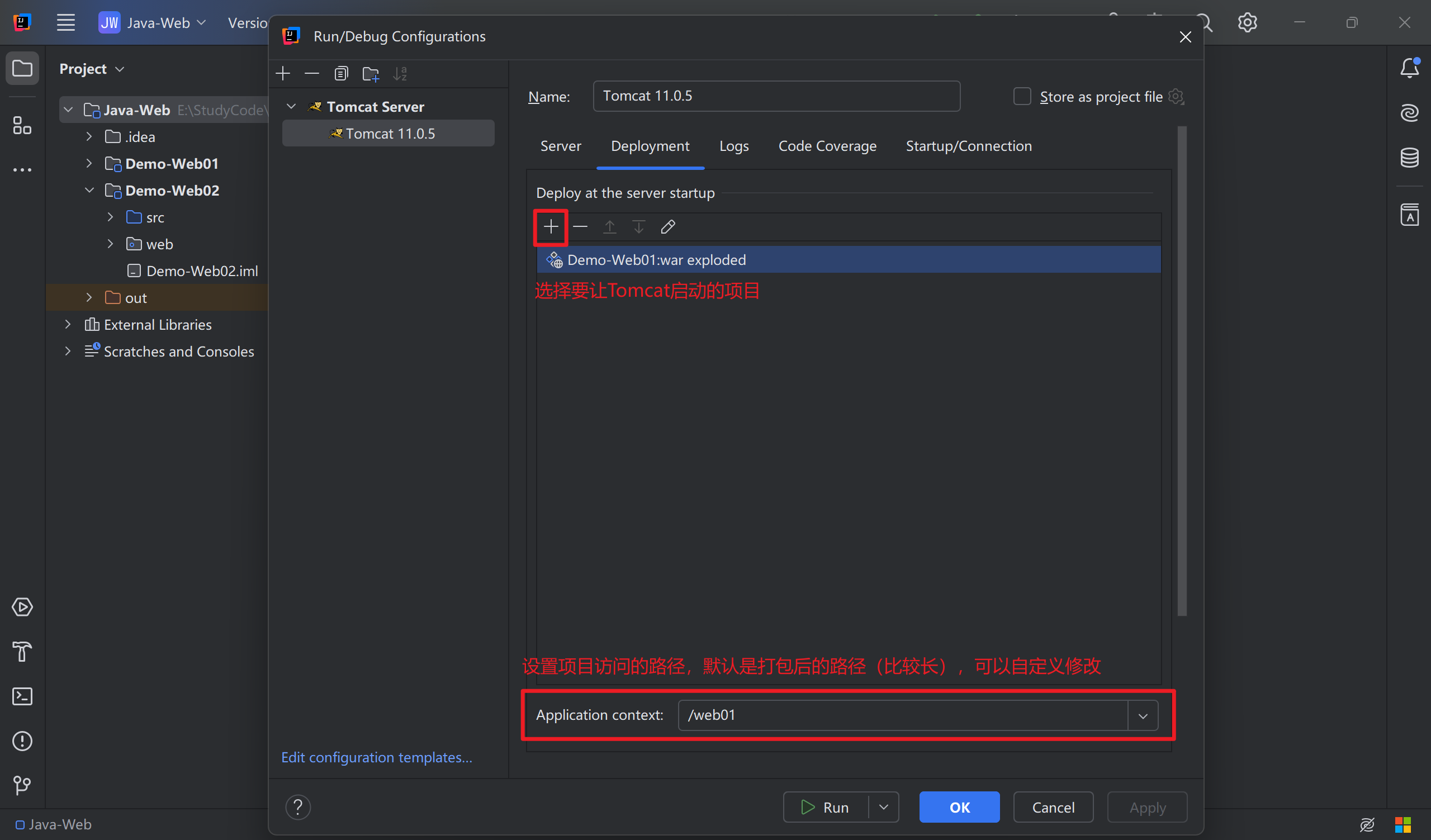Click the dialog vertical scrollbar
Viewport: 1431px width, 840px height.
[x=1182, y=371]
